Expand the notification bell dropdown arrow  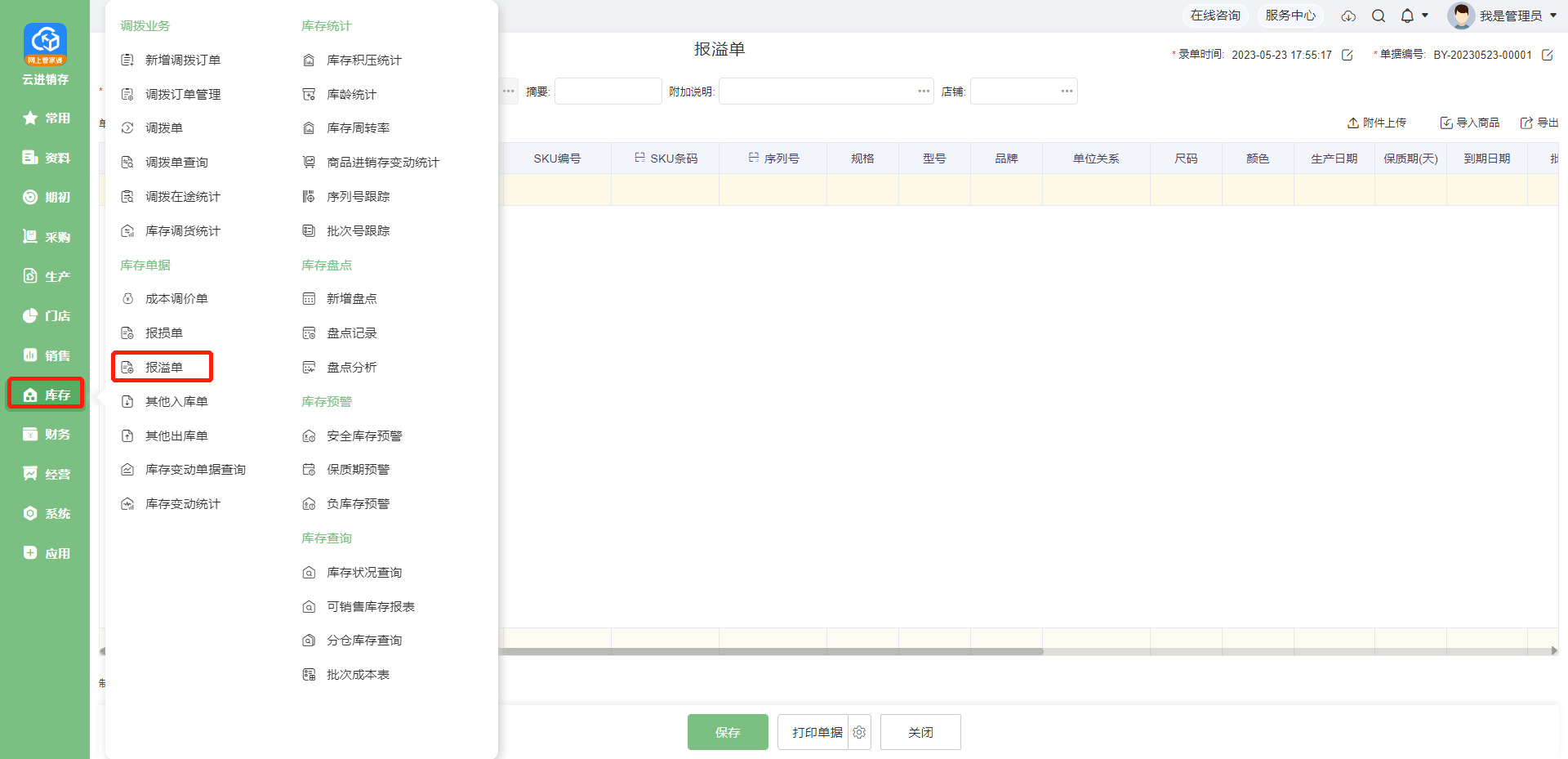click(x=1425, y=16)
